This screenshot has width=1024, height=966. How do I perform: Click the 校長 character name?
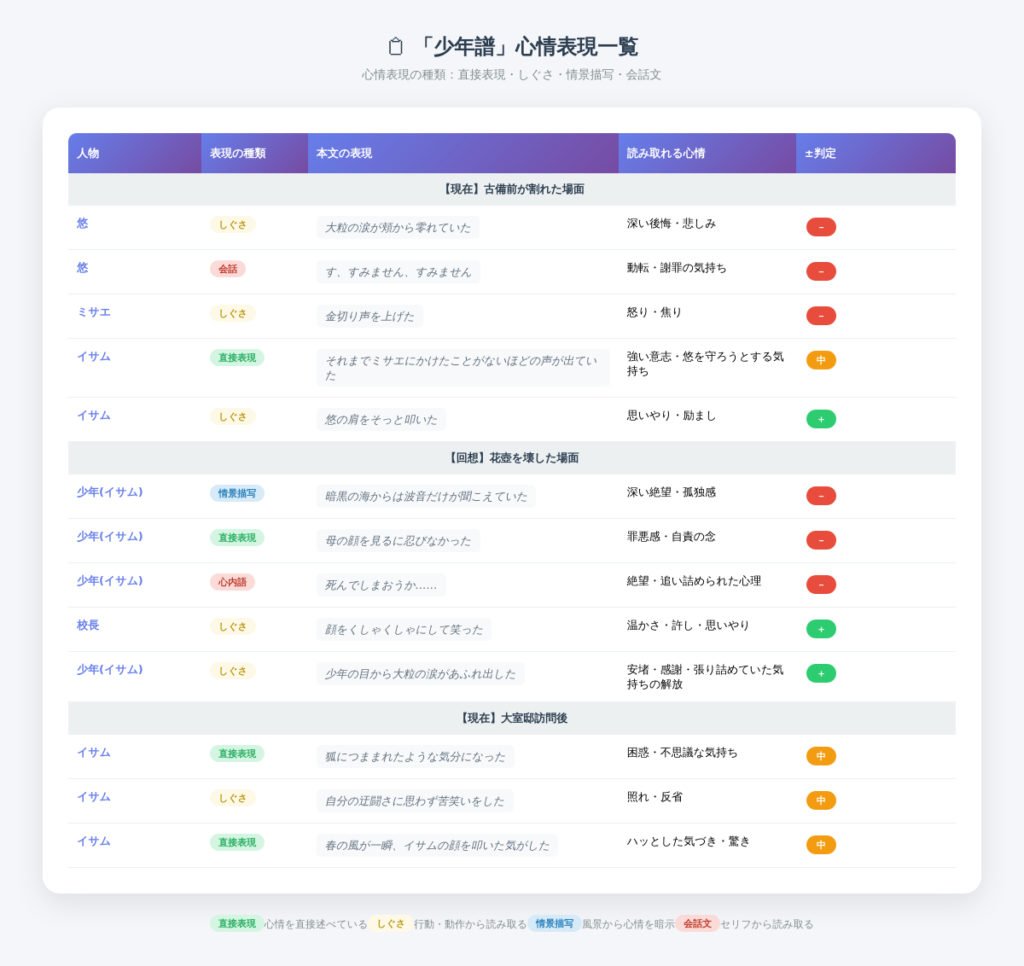pos(88,625)
